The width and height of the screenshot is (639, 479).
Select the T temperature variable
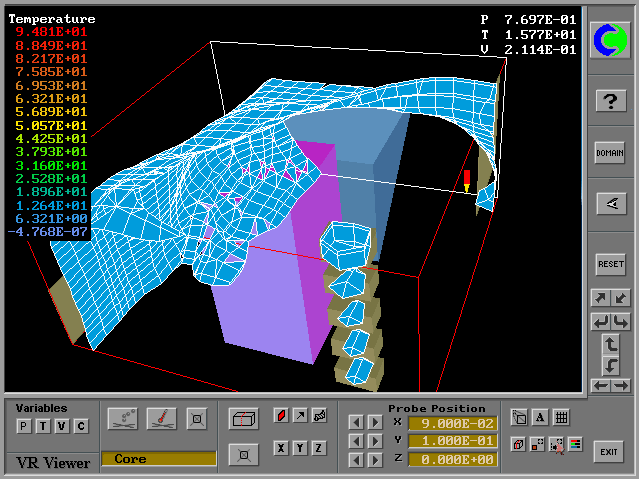pyautogui.click(x=43, y=427)
